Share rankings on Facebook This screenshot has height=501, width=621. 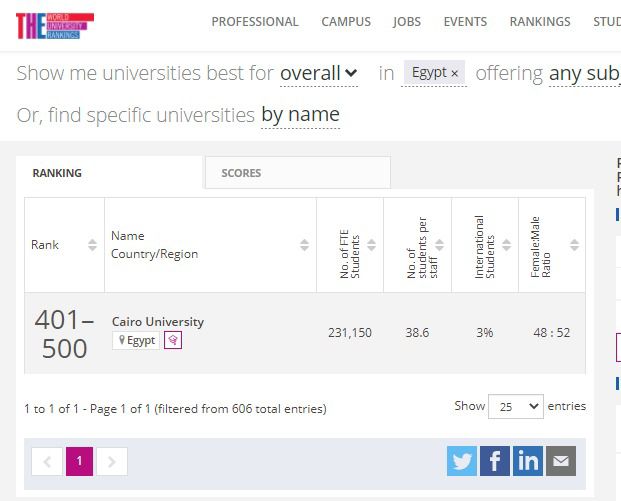point(495,460)
